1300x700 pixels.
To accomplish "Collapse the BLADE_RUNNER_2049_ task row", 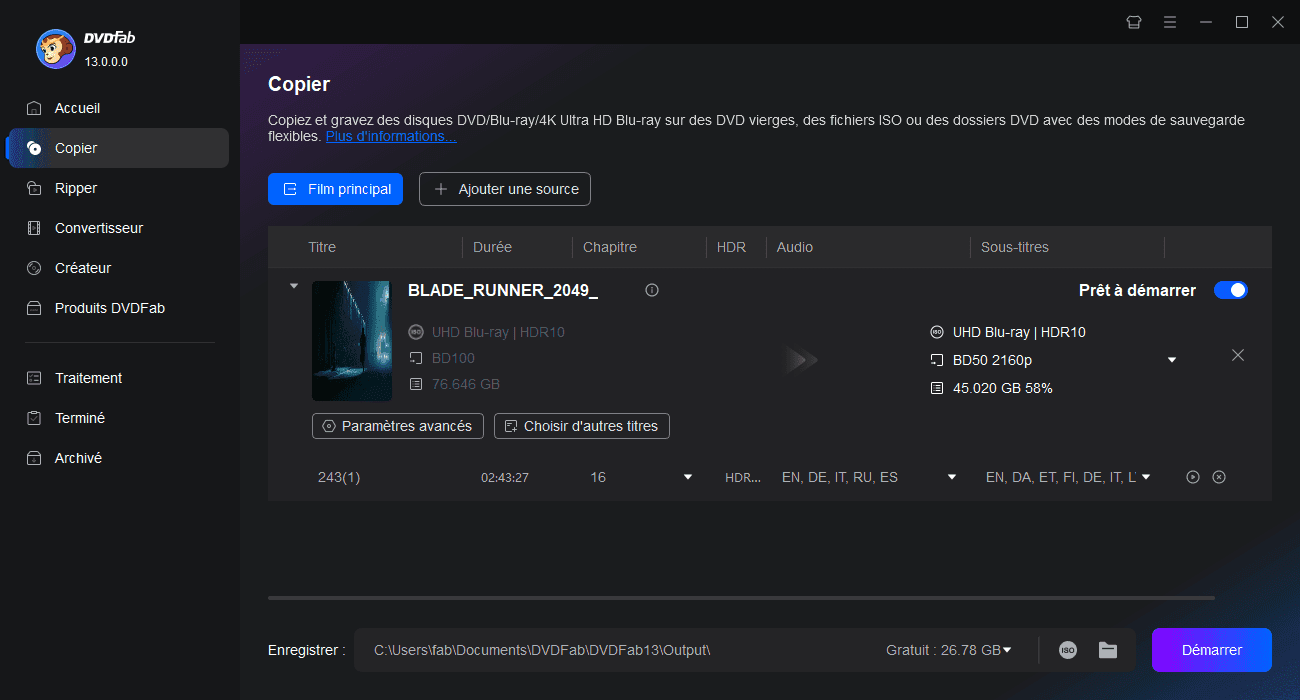I will pyautogui.click(x=293, y=286).
